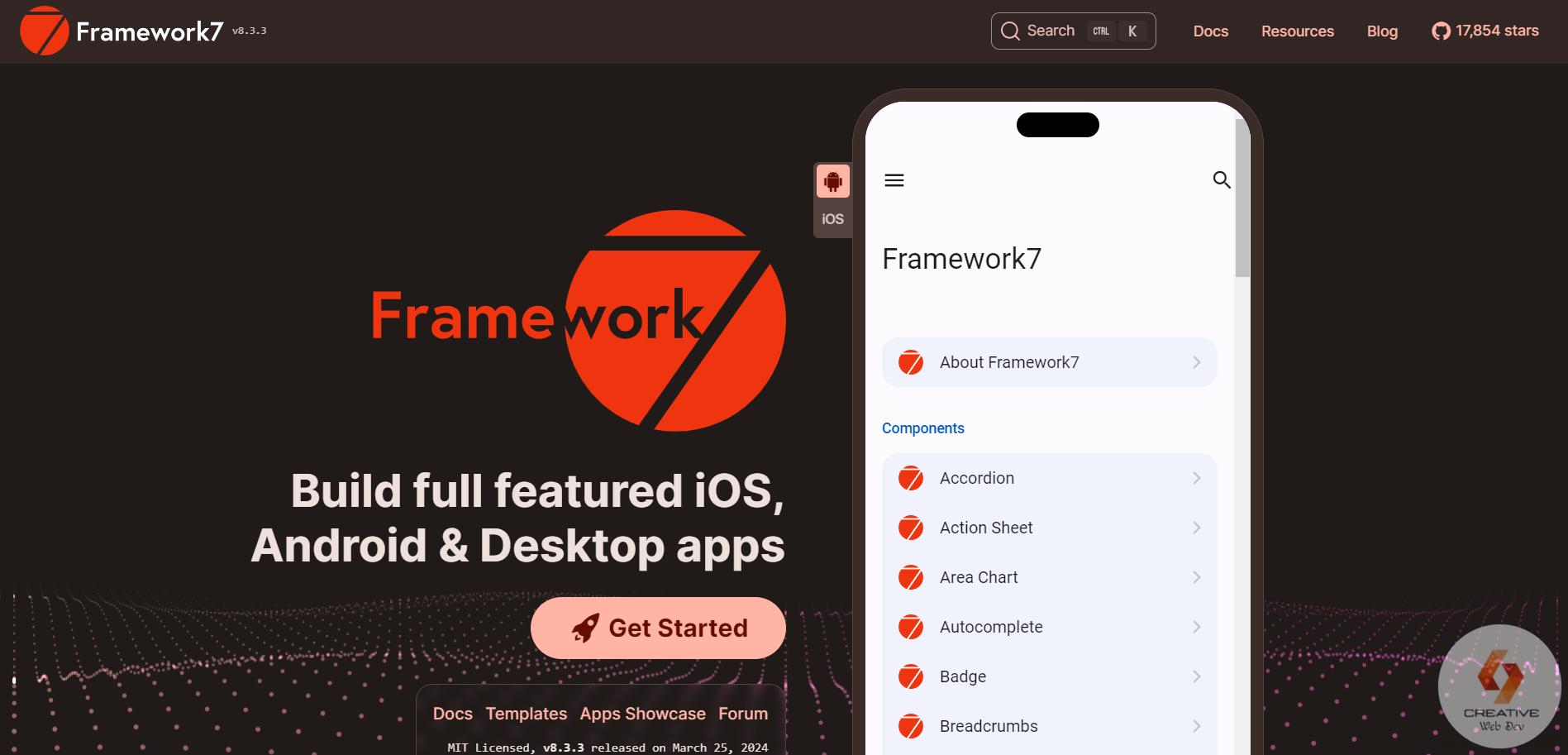
Task: Select the Accordion list label
Action: tap(977, 478)
